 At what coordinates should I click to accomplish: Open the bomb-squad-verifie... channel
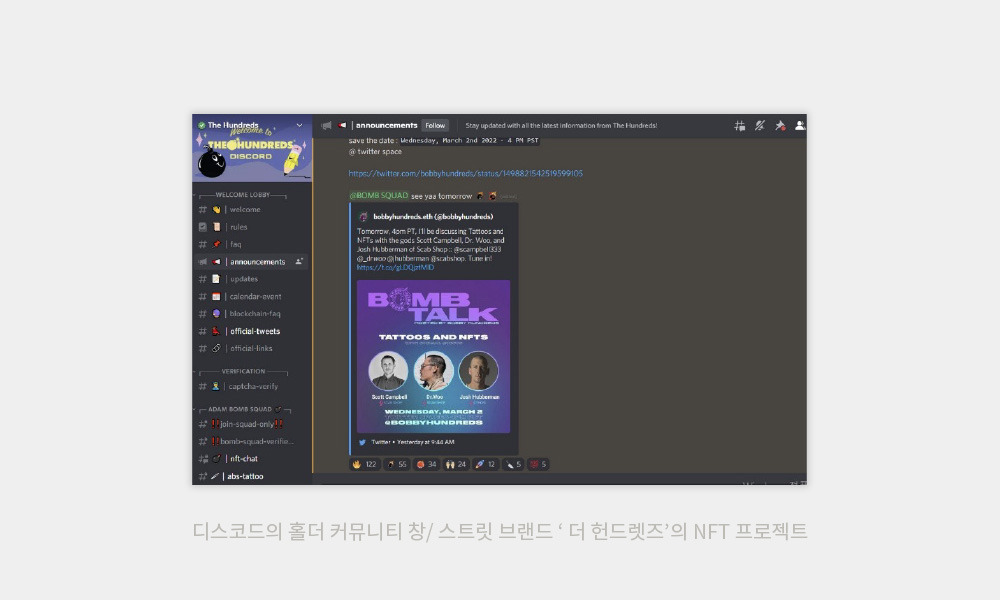tap(251, 441)
